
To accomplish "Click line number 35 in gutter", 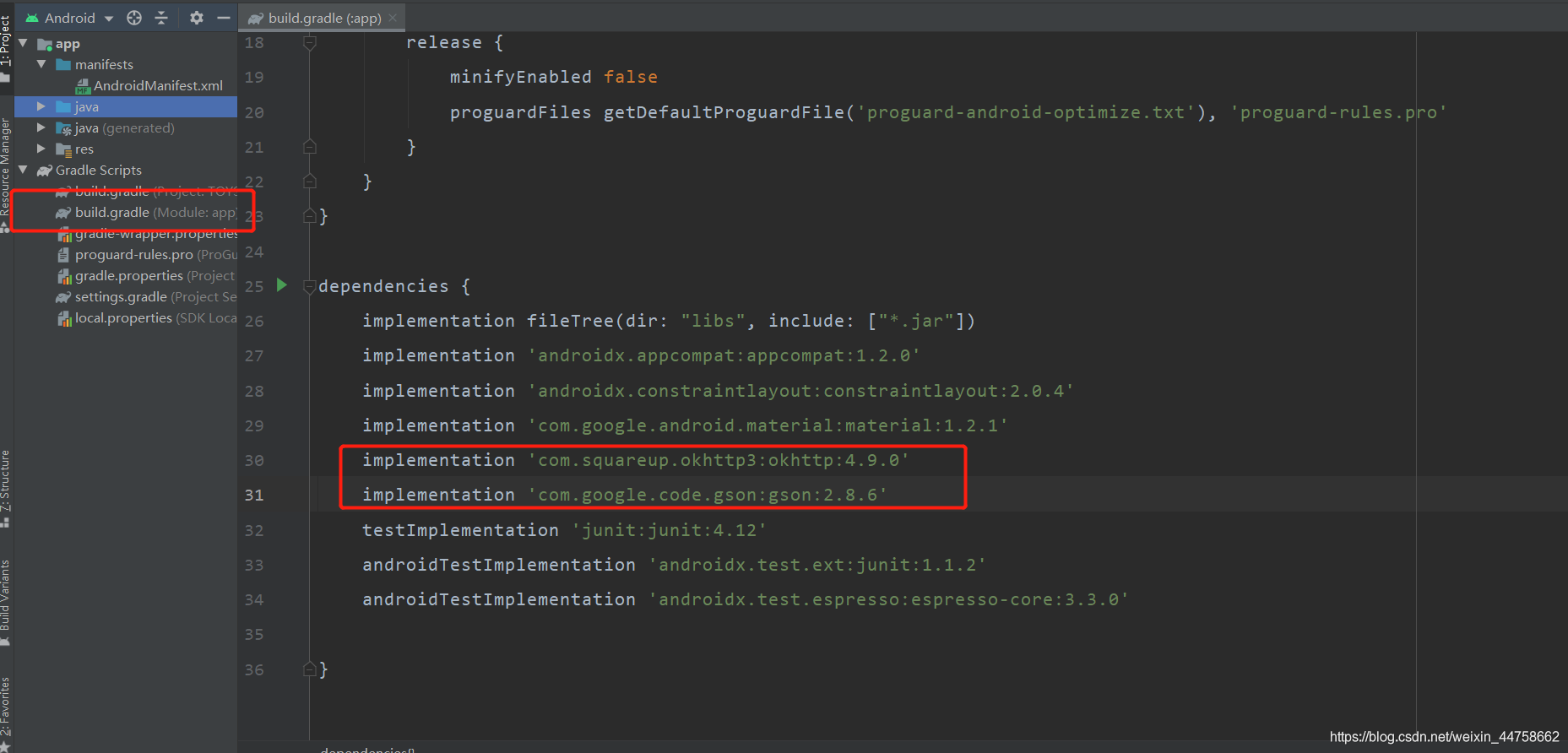I will coord(254,634).
